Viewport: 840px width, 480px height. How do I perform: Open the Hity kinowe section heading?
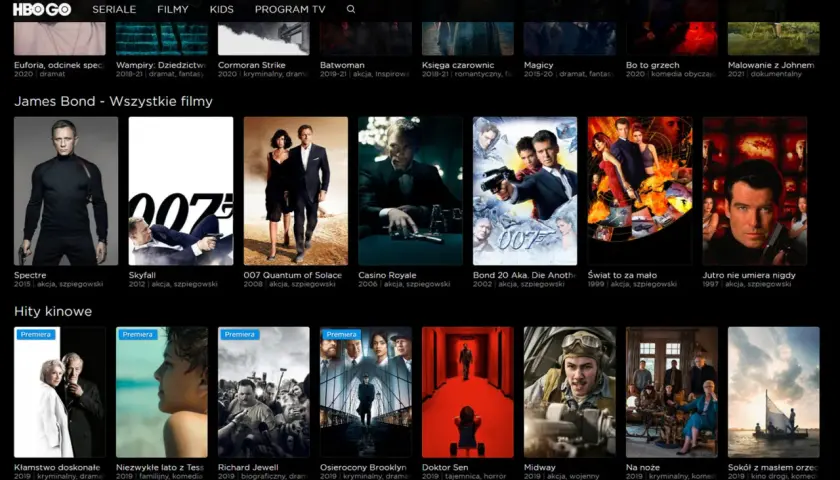click(x=53, y=311)
